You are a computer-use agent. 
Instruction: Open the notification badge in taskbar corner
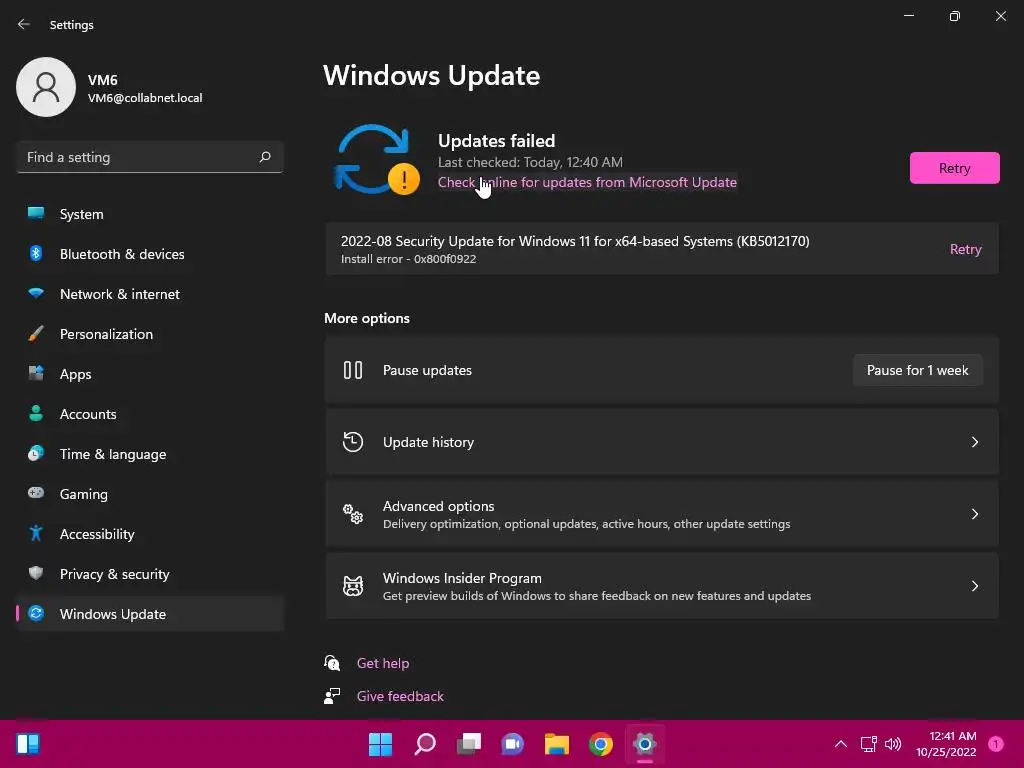[996, 744]
